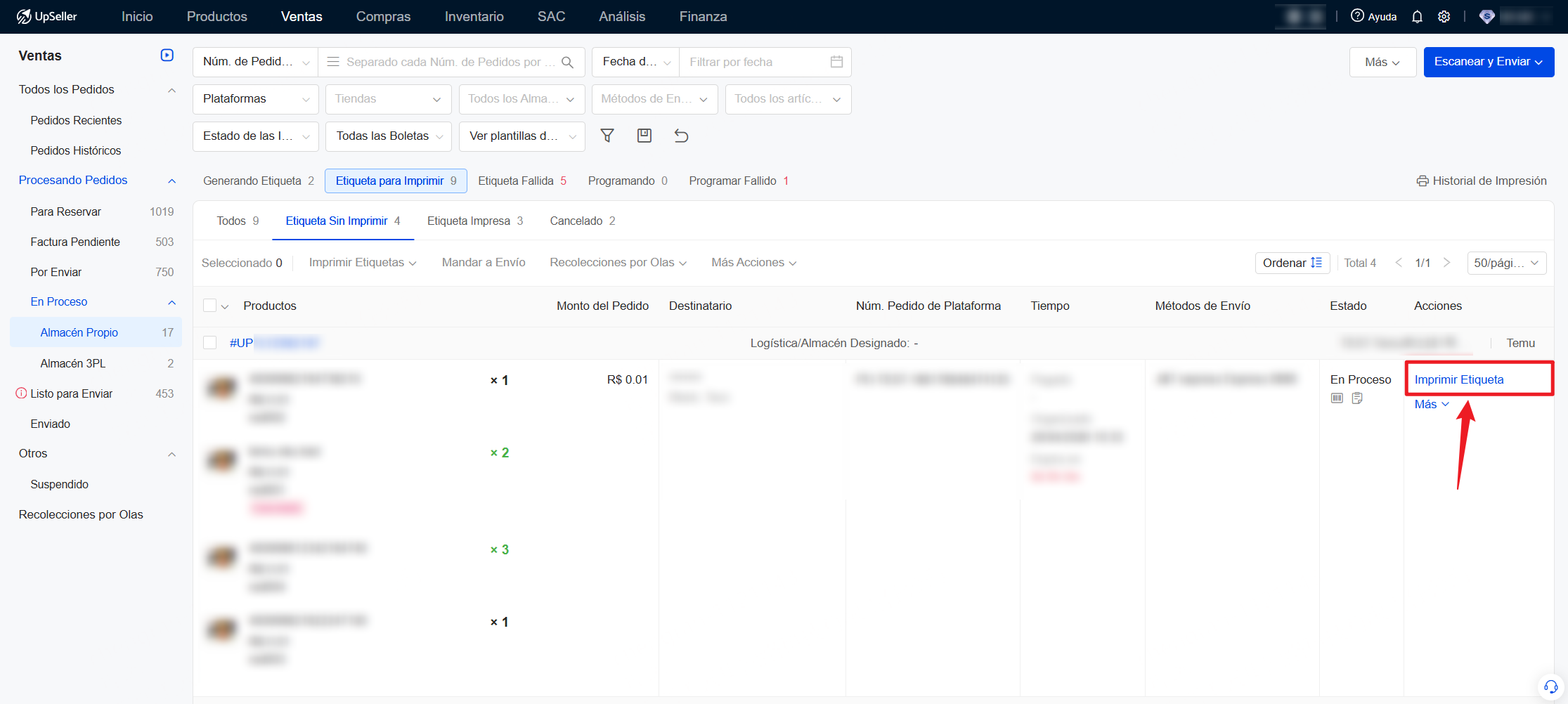Open the settings gear icon
Screen dimensions: 1568x704
pyautogui.click(x=1444, y=17)
